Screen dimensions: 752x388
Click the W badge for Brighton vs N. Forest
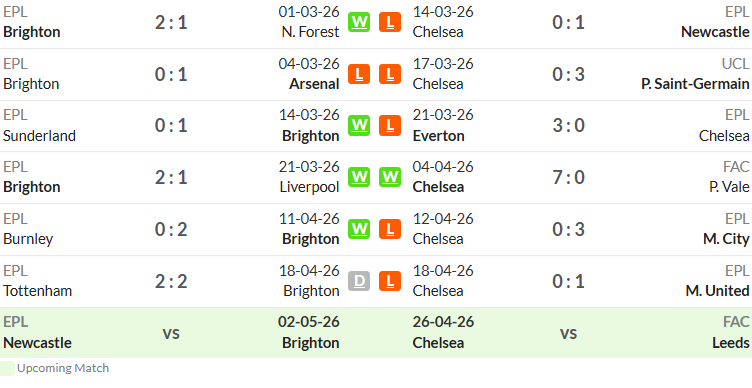click(x=359, y=22)
